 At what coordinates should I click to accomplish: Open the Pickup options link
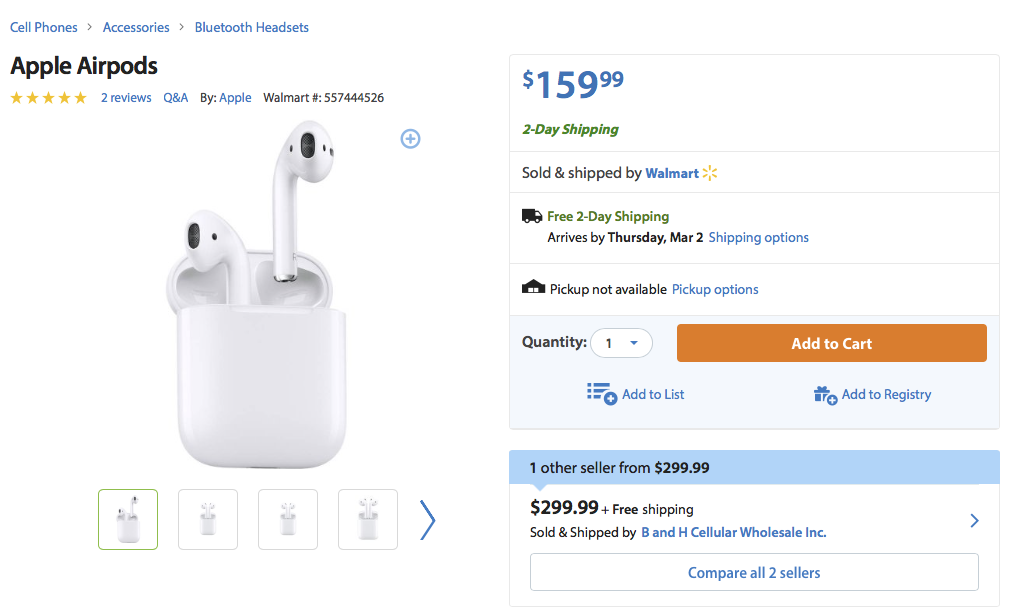coord(715,290)
